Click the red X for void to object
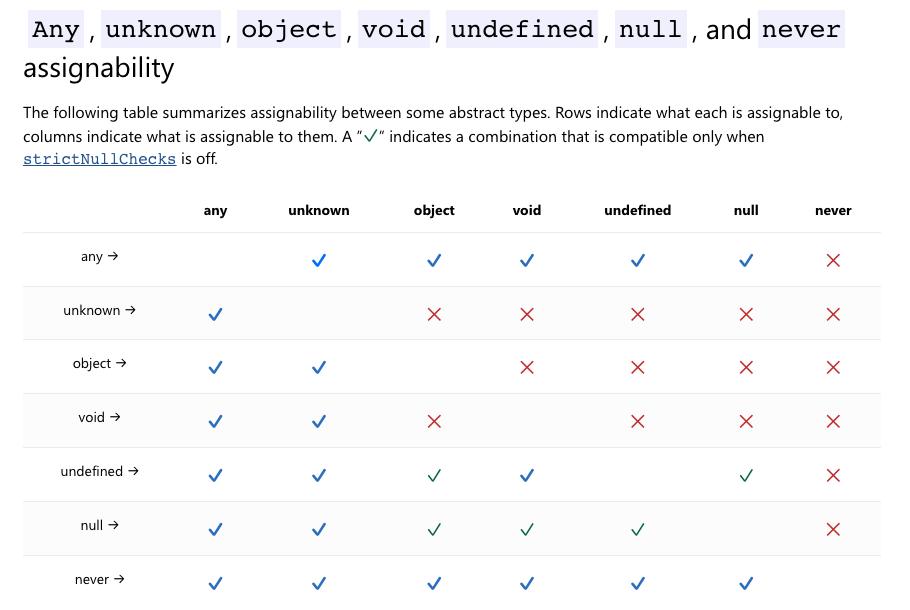Viewport: 910px width, 610px height. (434, 421)
